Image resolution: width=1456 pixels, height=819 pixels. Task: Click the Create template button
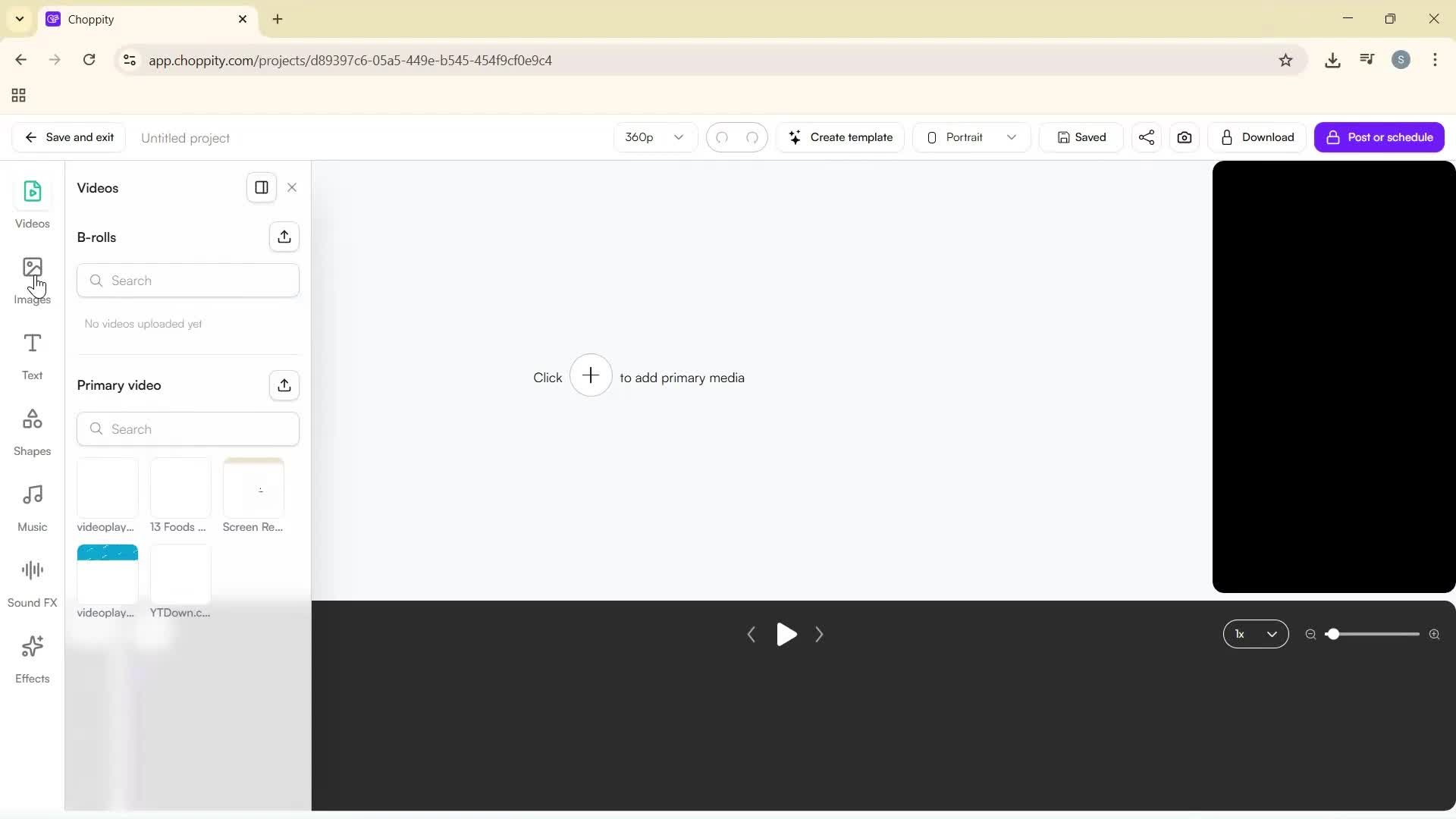pyautogui.click(x=842, y=137)
